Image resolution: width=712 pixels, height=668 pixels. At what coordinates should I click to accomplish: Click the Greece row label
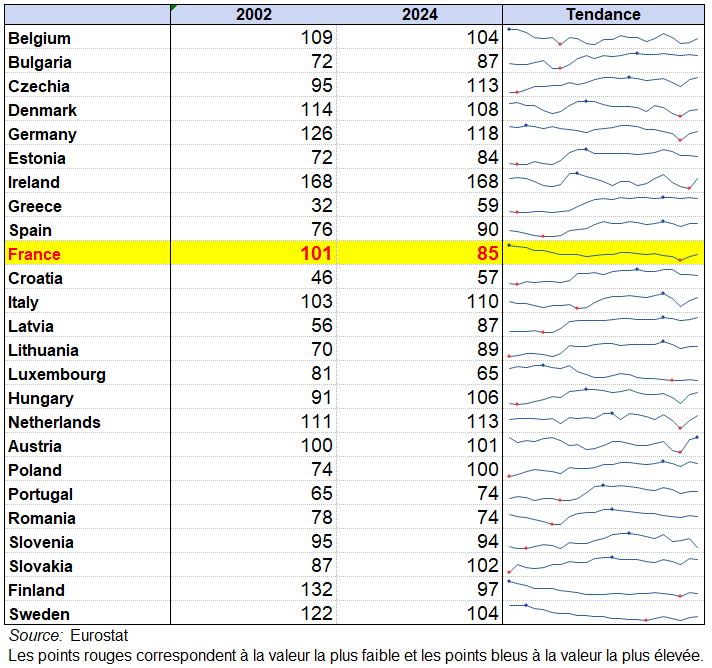(35, 206)
